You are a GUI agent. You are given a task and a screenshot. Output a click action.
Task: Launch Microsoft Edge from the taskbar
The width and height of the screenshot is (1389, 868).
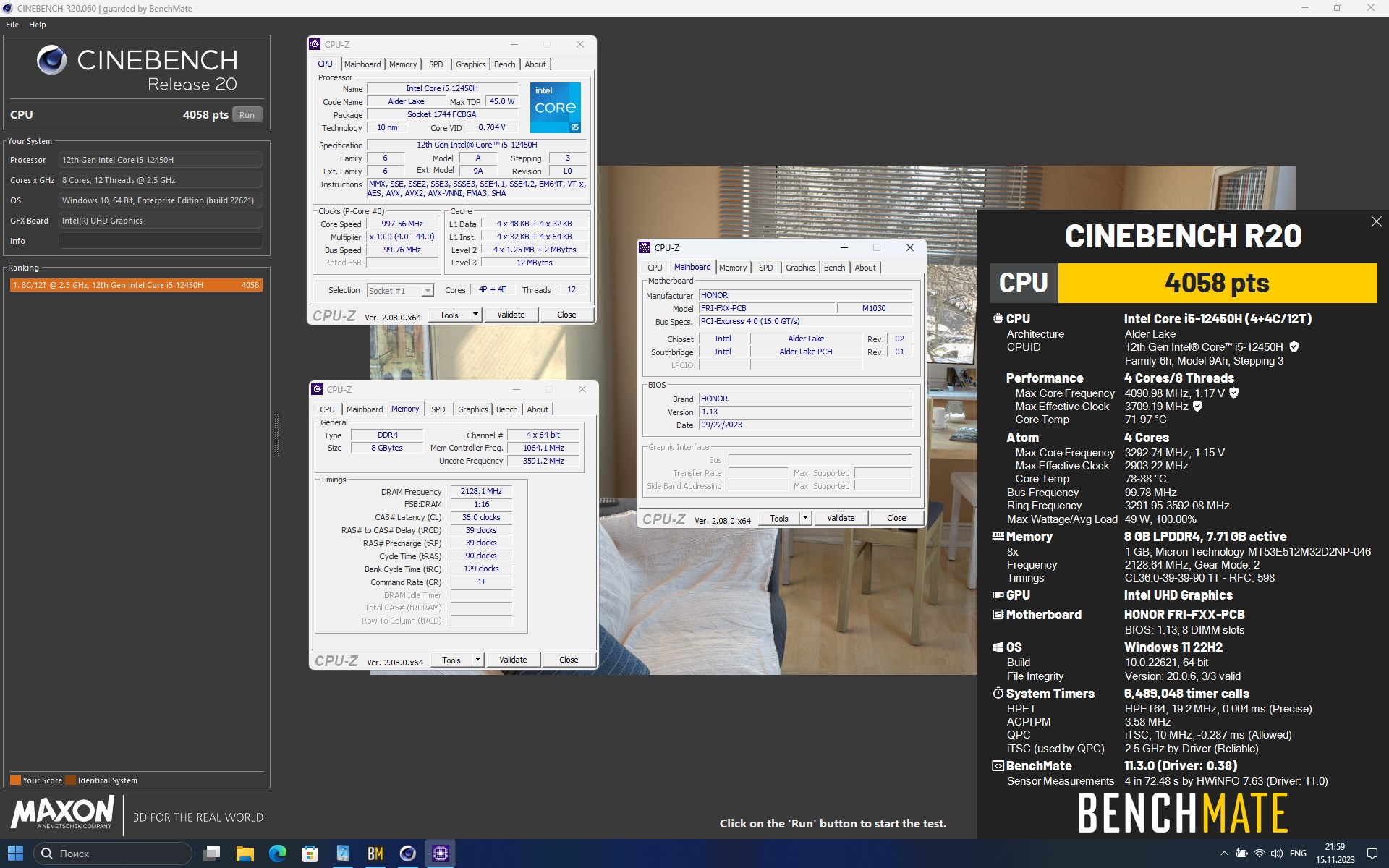coord(278,854)
